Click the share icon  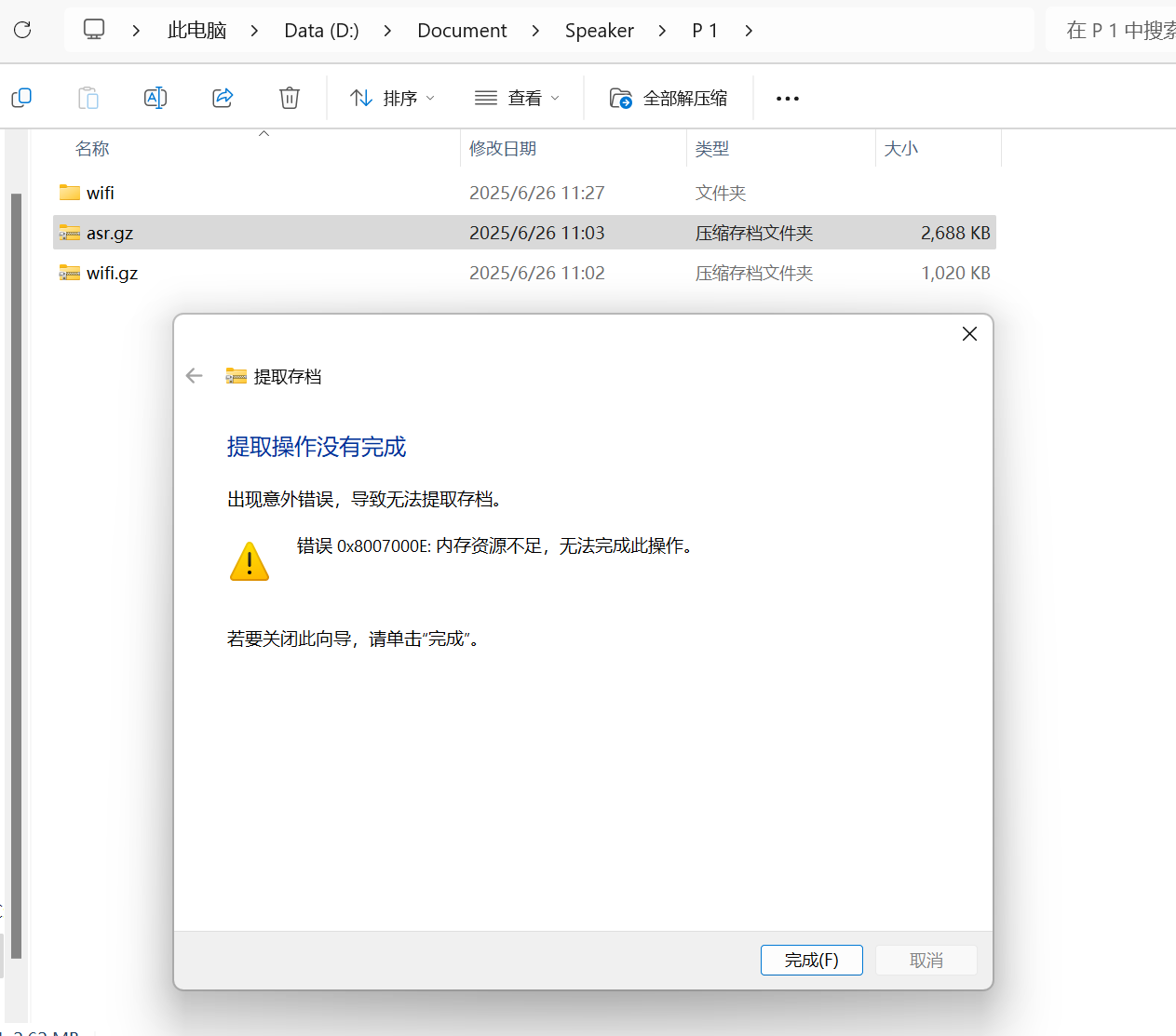point(223,97)
